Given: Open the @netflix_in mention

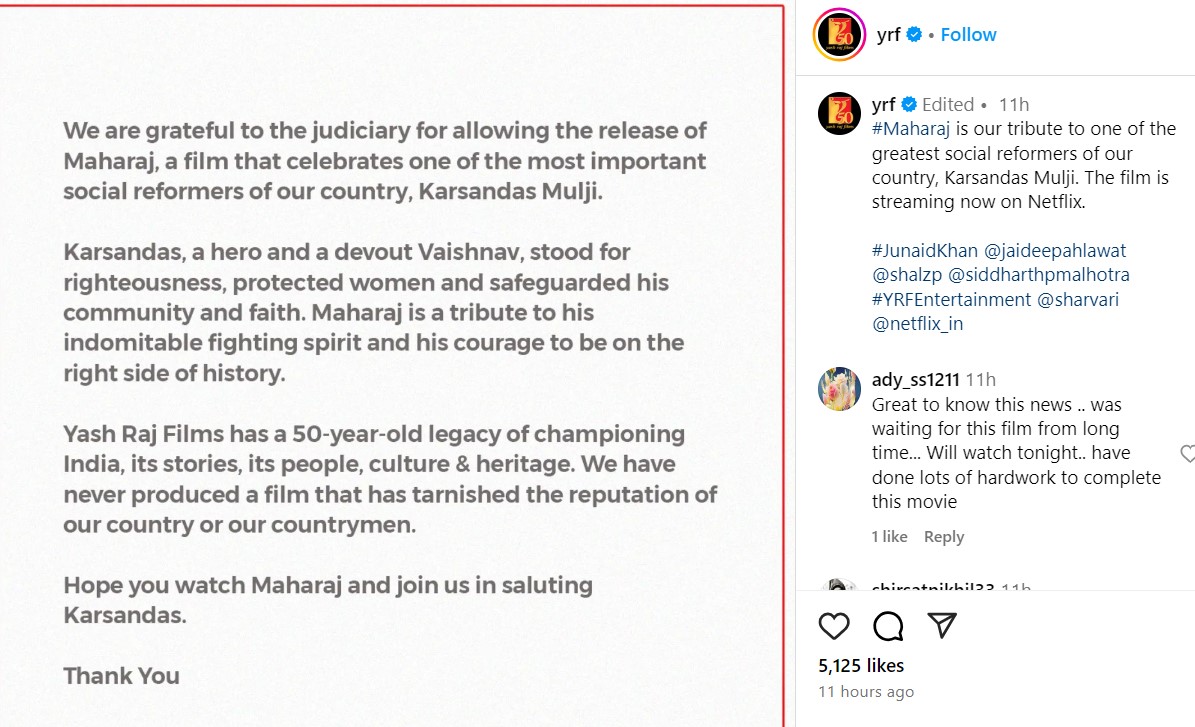Looking at the screenshot, I should pyautogui.click(x=918, y=323).
